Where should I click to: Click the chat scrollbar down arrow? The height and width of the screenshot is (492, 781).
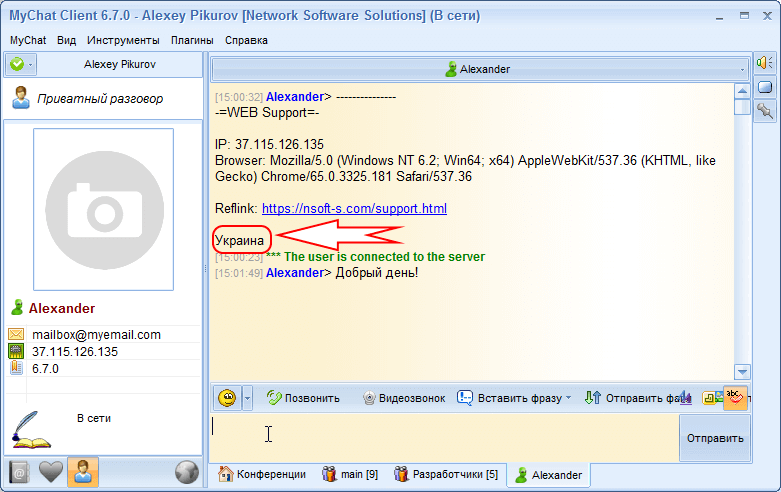[742, 371]
